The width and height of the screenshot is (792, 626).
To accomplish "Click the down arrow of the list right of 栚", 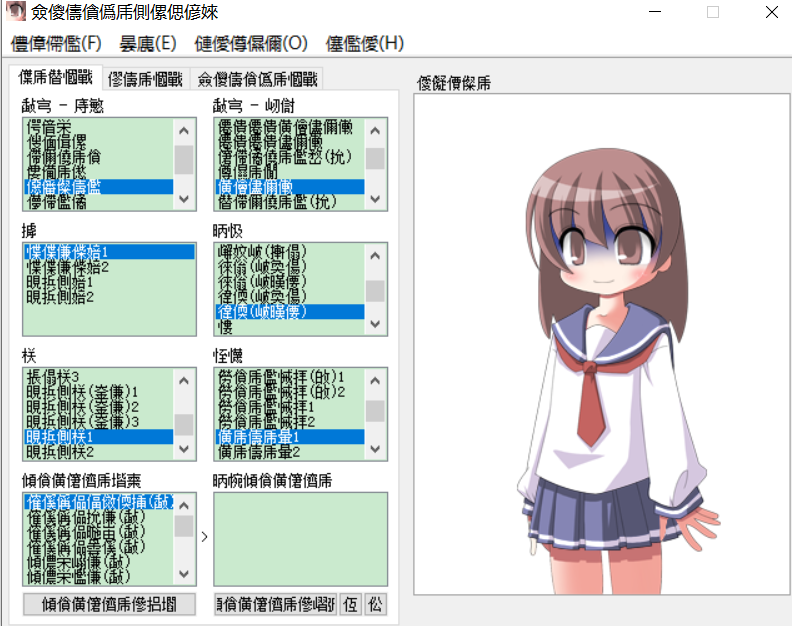I will coord(375,449).
